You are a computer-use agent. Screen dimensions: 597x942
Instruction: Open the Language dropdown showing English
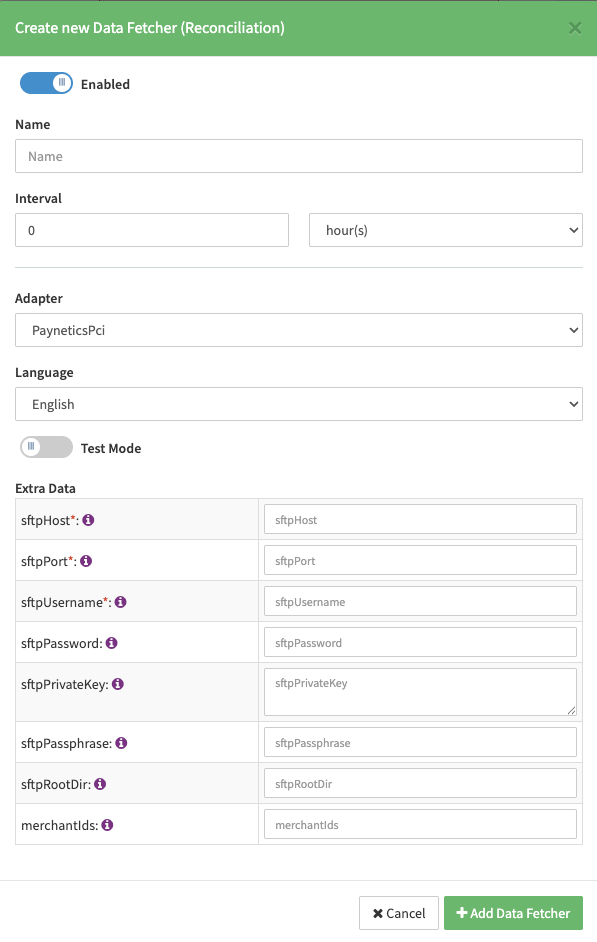298,404
